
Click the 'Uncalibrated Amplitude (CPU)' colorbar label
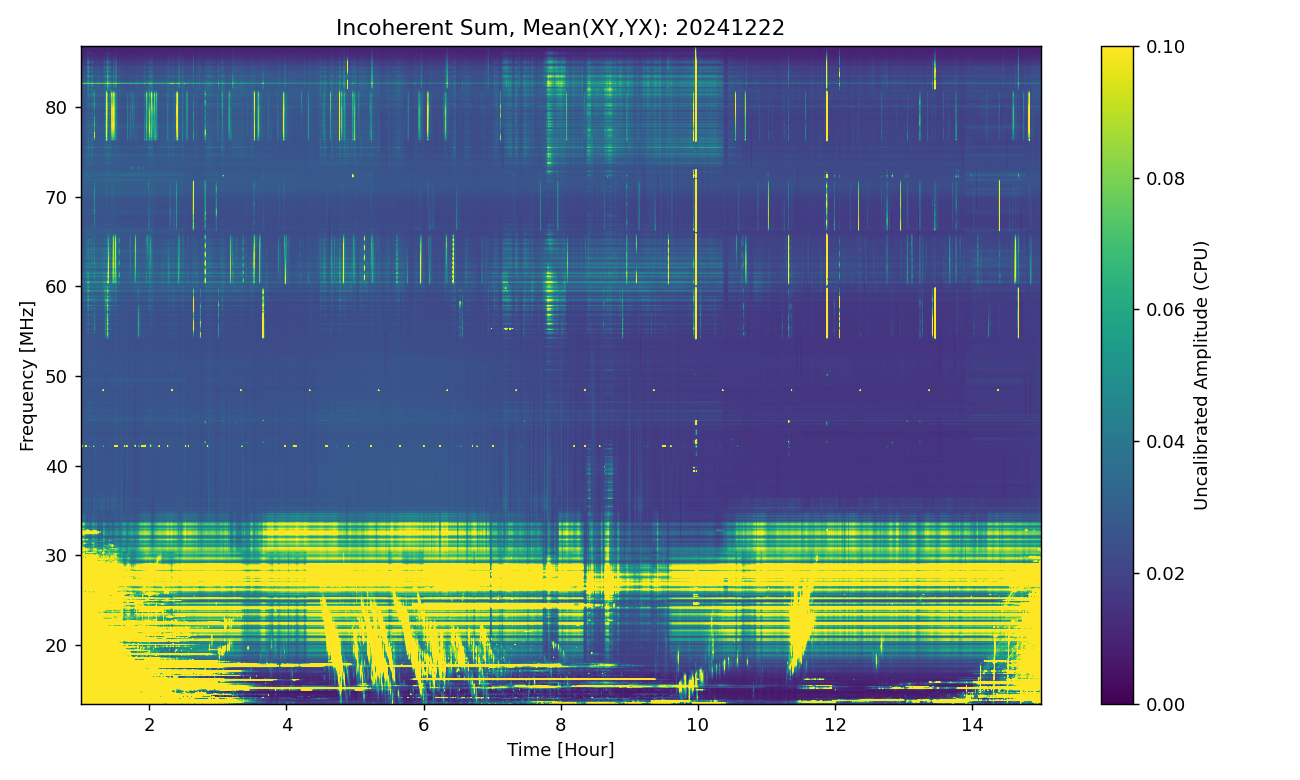pyautogui.click(x=1202, y=375)
